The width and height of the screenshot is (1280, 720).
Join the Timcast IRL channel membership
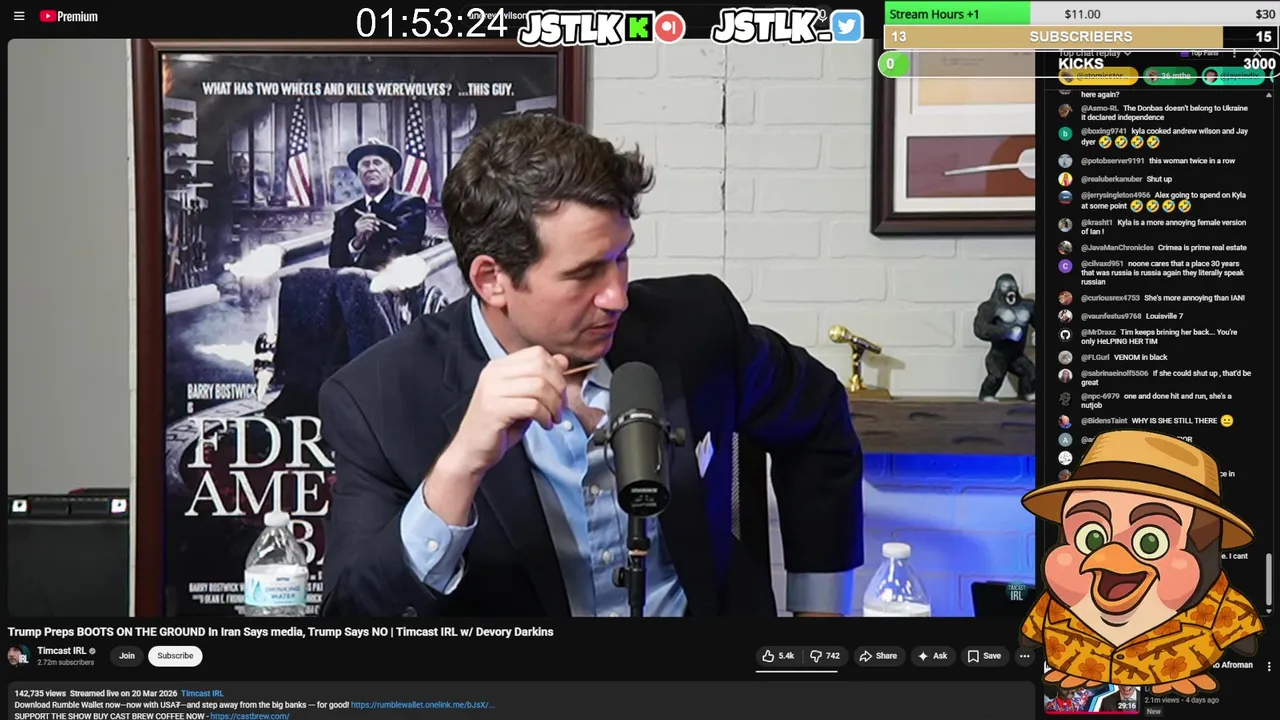[127, 656]
